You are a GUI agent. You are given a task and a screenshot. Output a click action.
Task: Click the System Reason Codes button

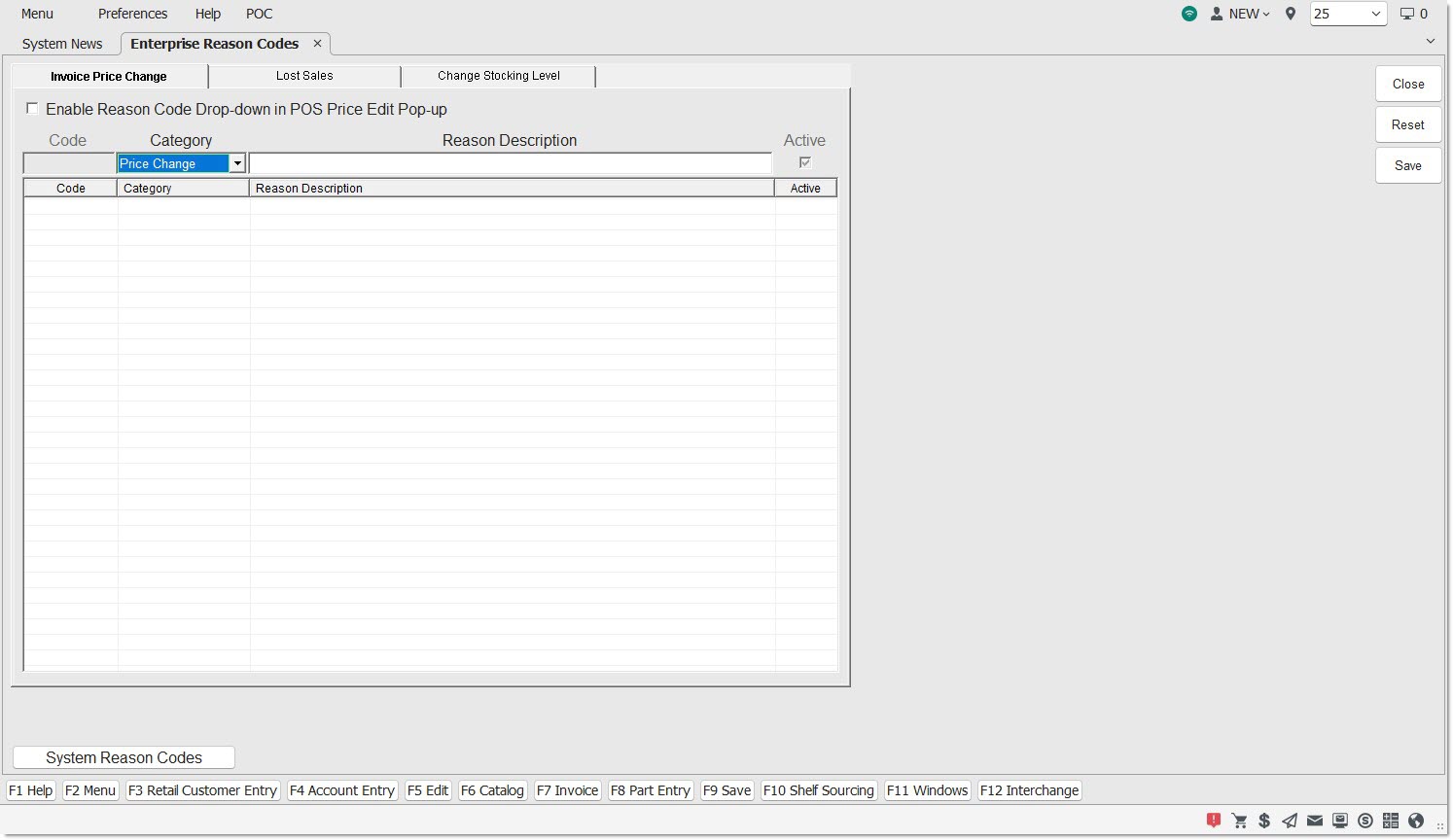[x=124, y=757]
